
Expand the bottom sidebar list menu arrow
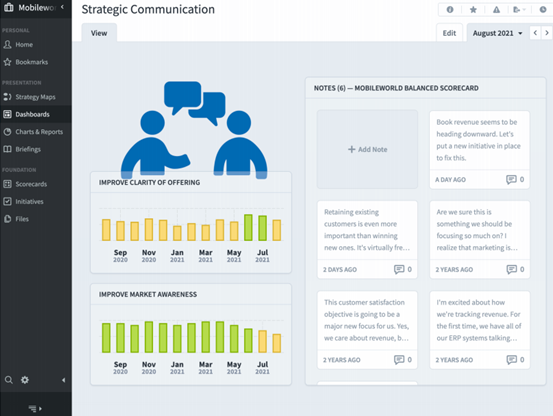point(35,408)
